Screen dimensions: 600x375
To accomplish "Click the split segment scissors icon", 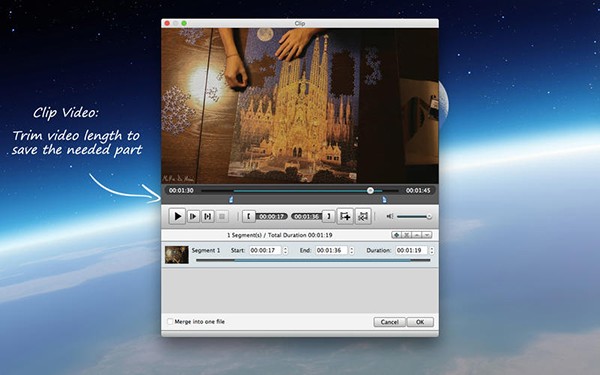I will (363, 217).
